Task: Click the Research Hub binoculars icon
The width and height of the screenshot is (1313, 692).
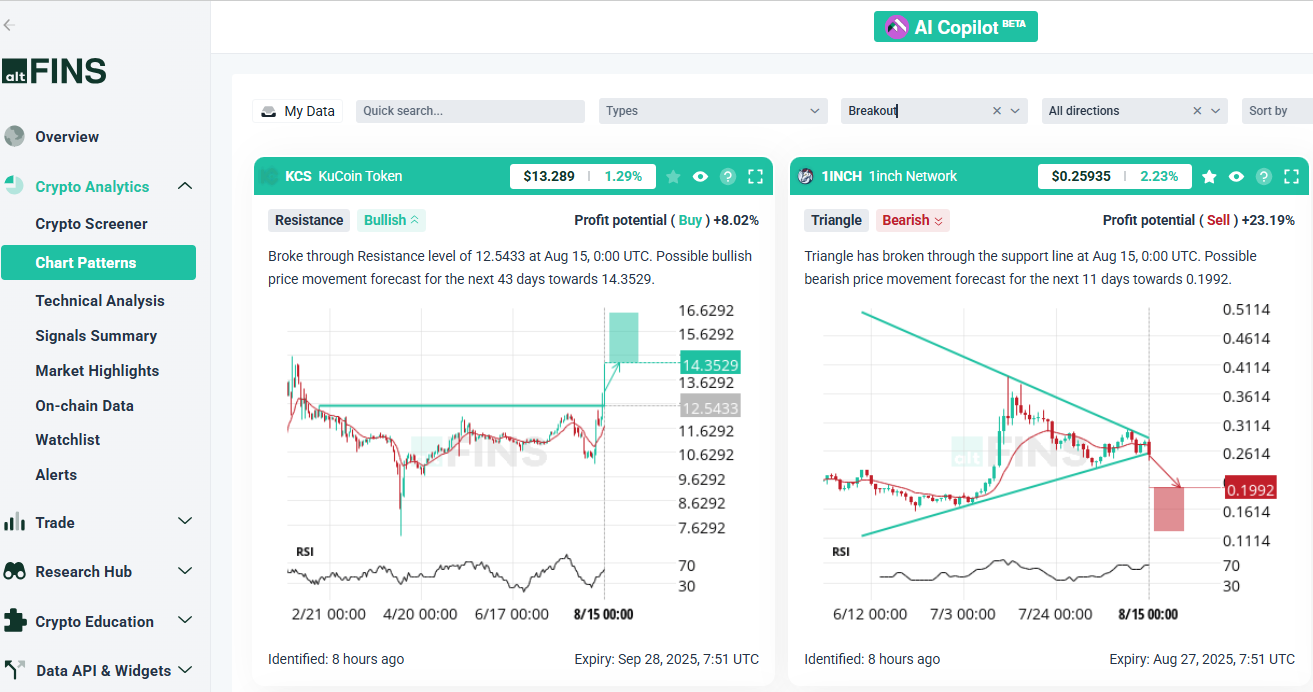Action: pos(14,572)
